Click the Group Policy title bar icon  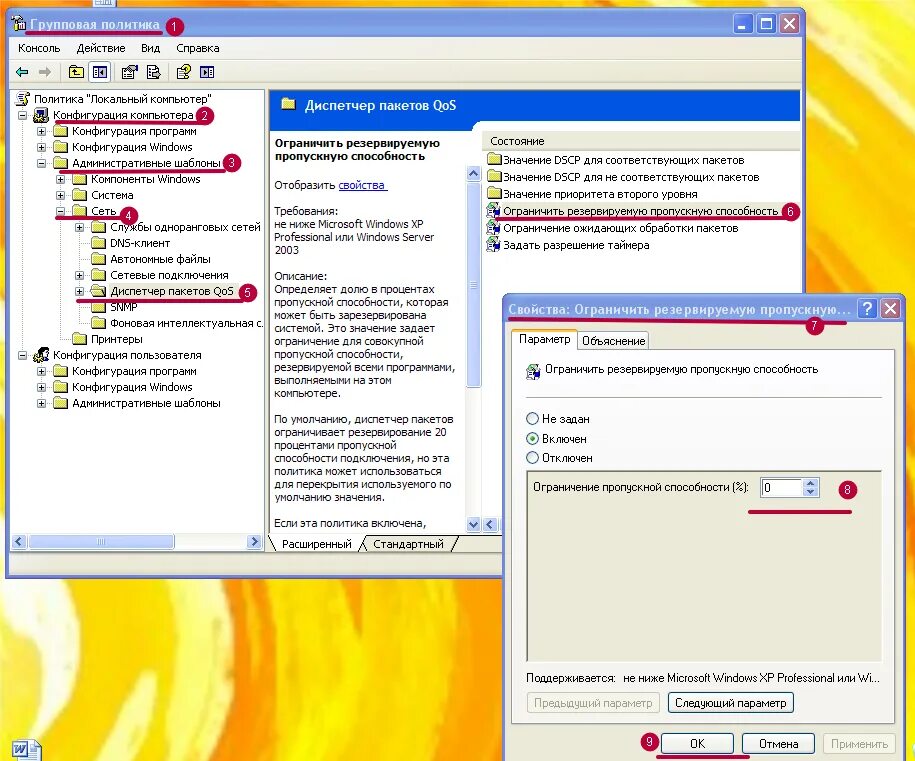coord(19,24)
